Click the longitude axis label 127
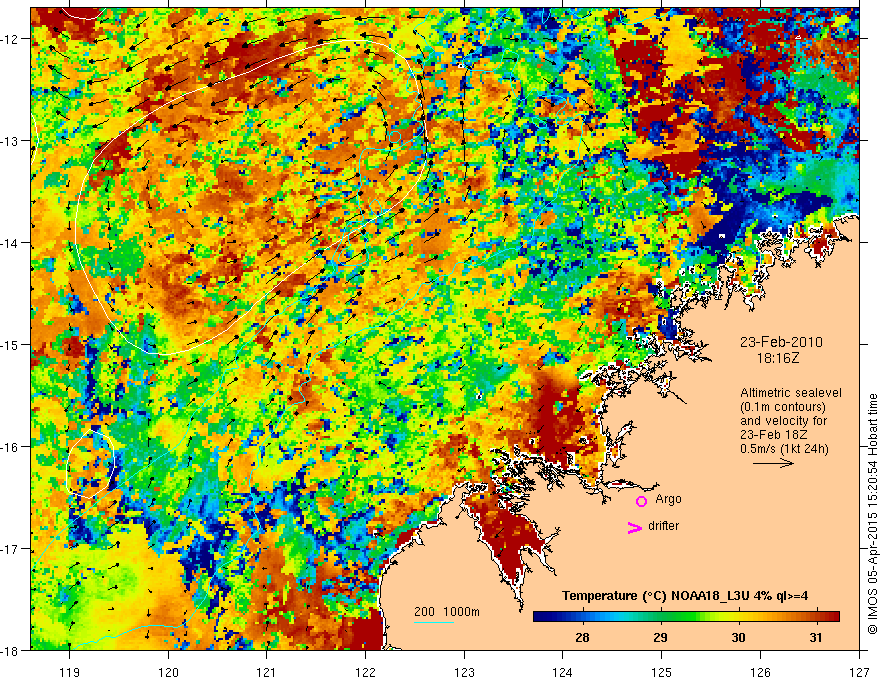 pyautogui.click(x=859, y=672)
